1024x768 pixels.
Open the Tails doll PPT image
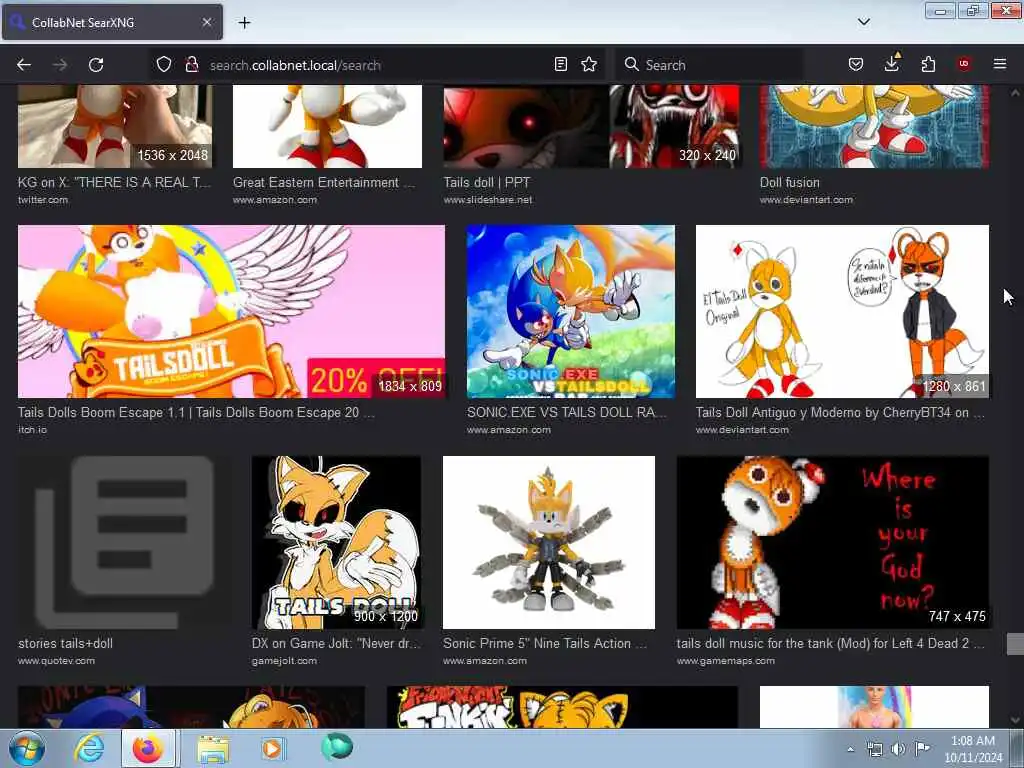(x=592, y=127)
